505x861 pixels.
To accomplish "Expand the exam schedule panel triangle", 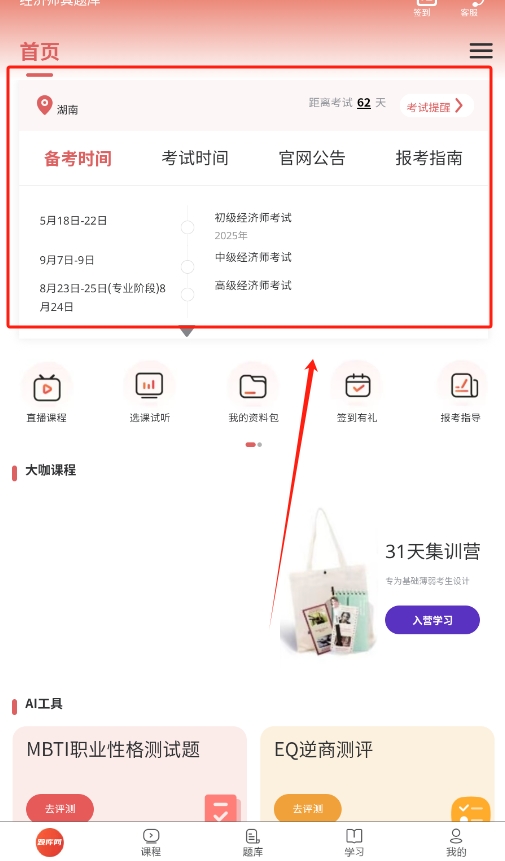I will pos(187,331).
